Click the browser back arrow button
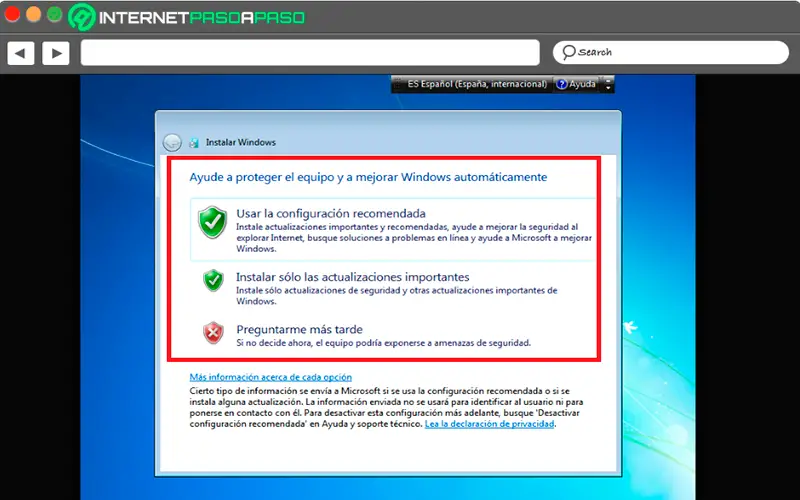This screenshot has width=800, height=500. [20, 53]
